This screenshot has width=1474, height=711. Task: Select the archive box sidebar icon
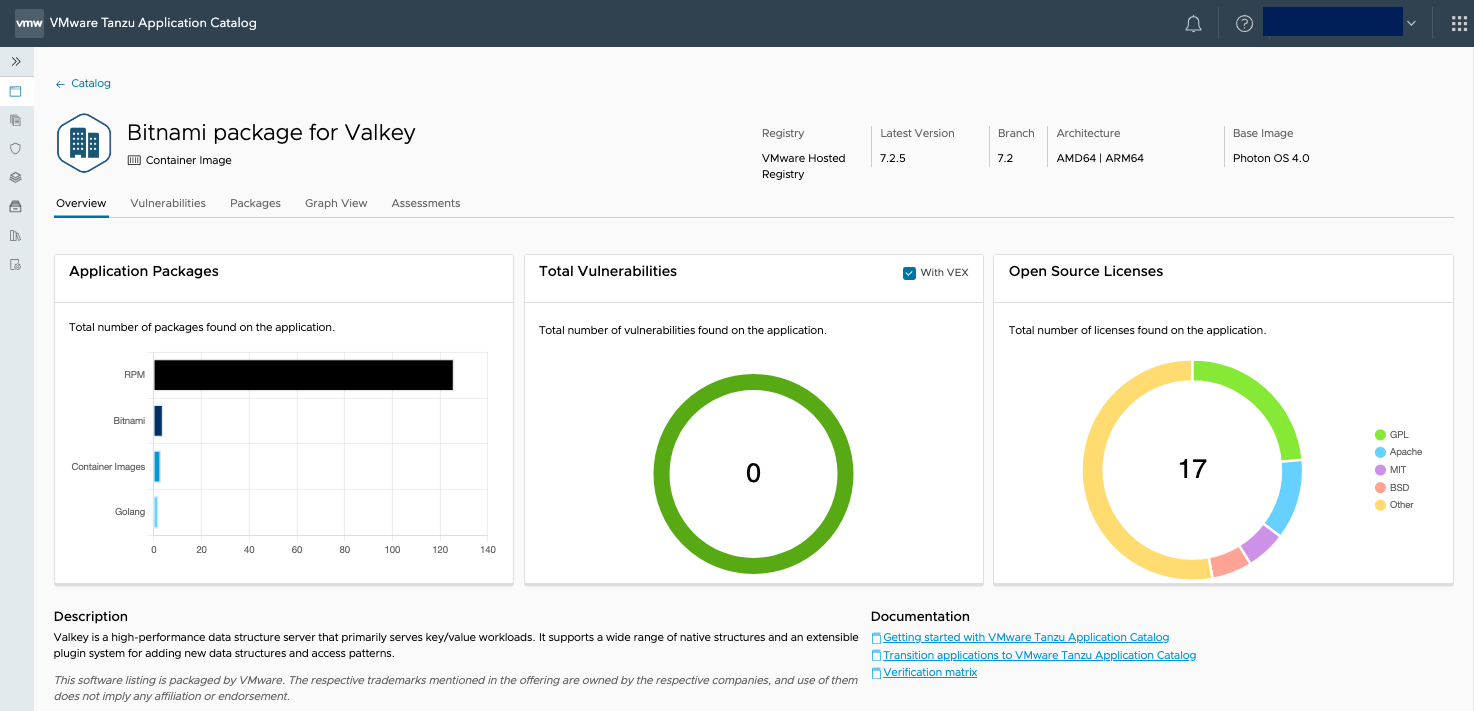(16, 206)
